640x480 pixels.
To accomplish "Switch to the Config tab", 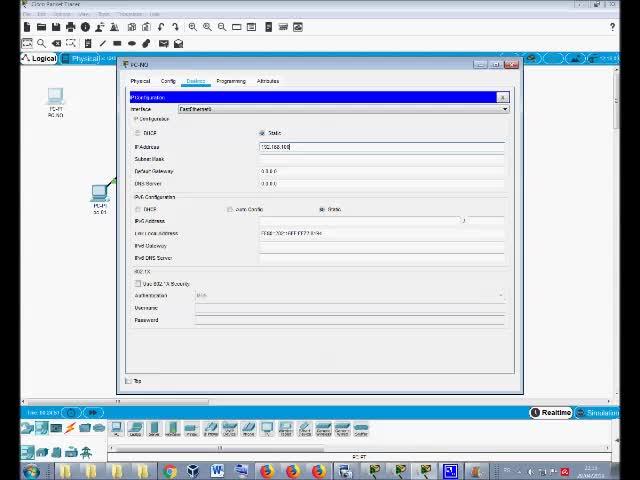I will (168, 81).
